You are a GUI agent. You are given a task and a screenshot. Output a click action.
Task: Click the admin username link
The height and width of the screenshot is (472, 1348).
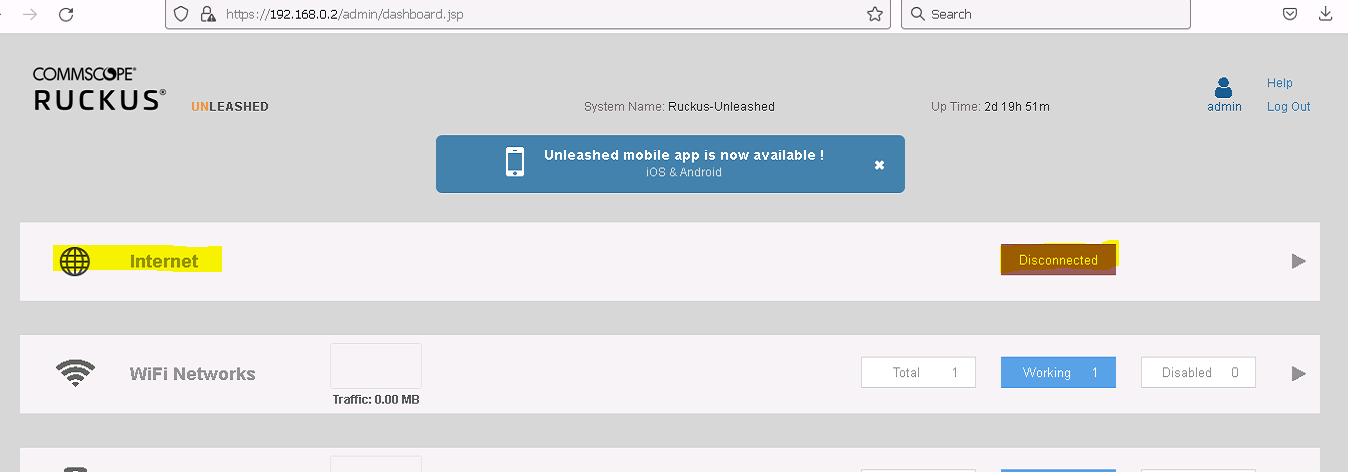(1225, 107)
